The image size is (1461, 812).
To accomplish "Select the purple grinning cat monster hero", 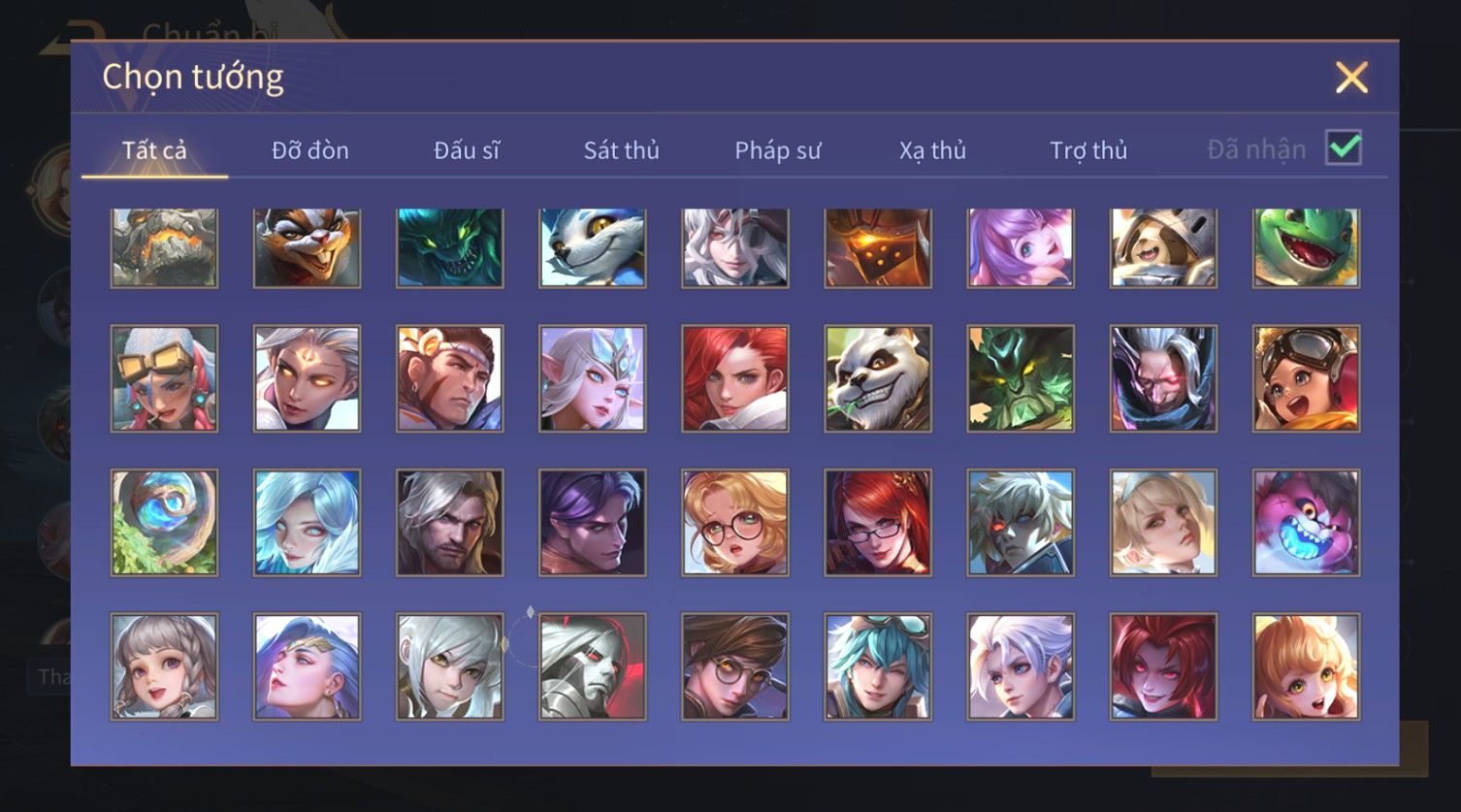I will [1306, 523].
